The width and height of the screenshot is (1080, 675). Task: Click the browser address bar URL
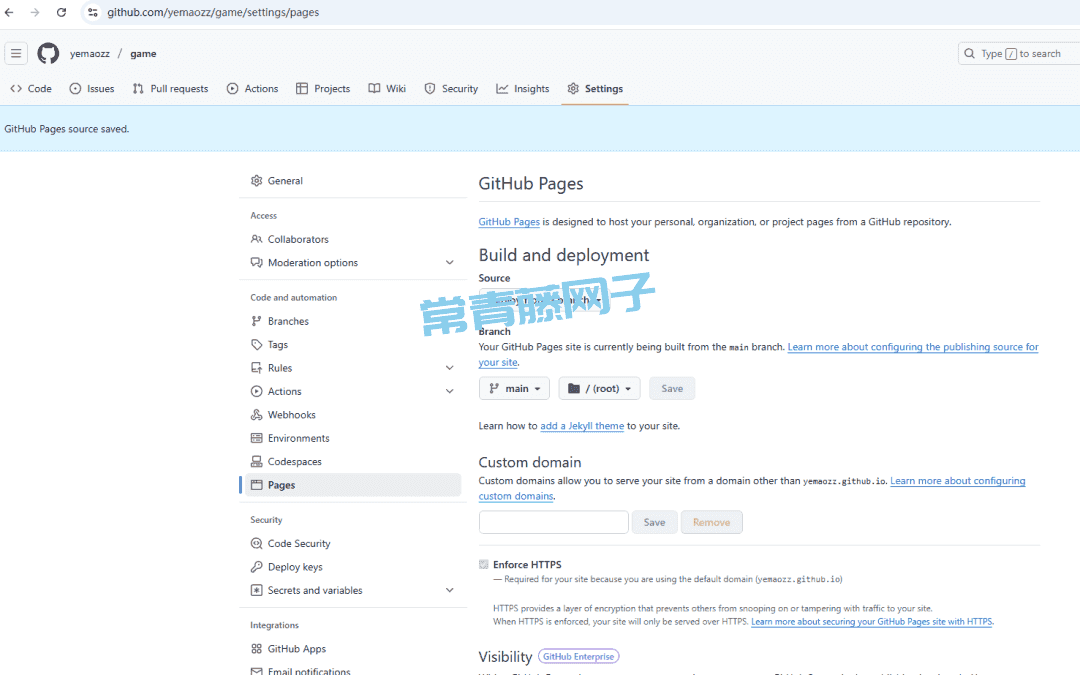pyautogui.click(x=213, y=12)
